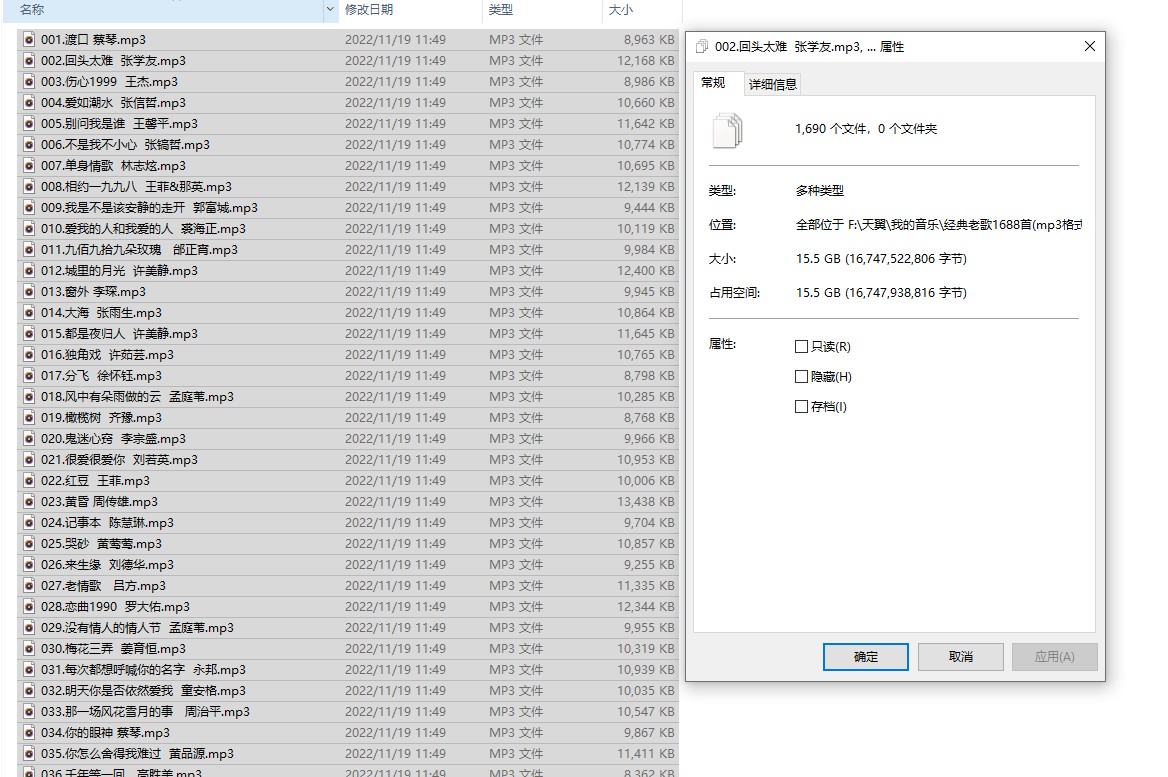Select file name 033.那一场风花雪月的事 周治平.mp3

click(145, 712)
